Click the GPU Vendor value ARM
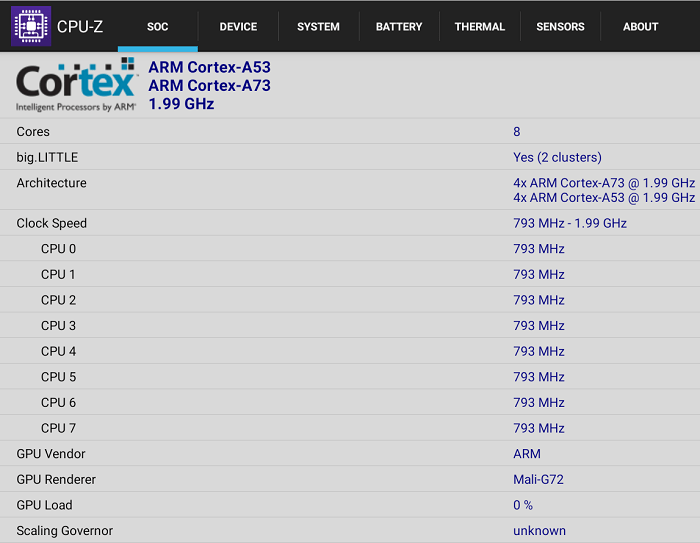The height and width of the screenshot is (543, 700). coord(527,454)
